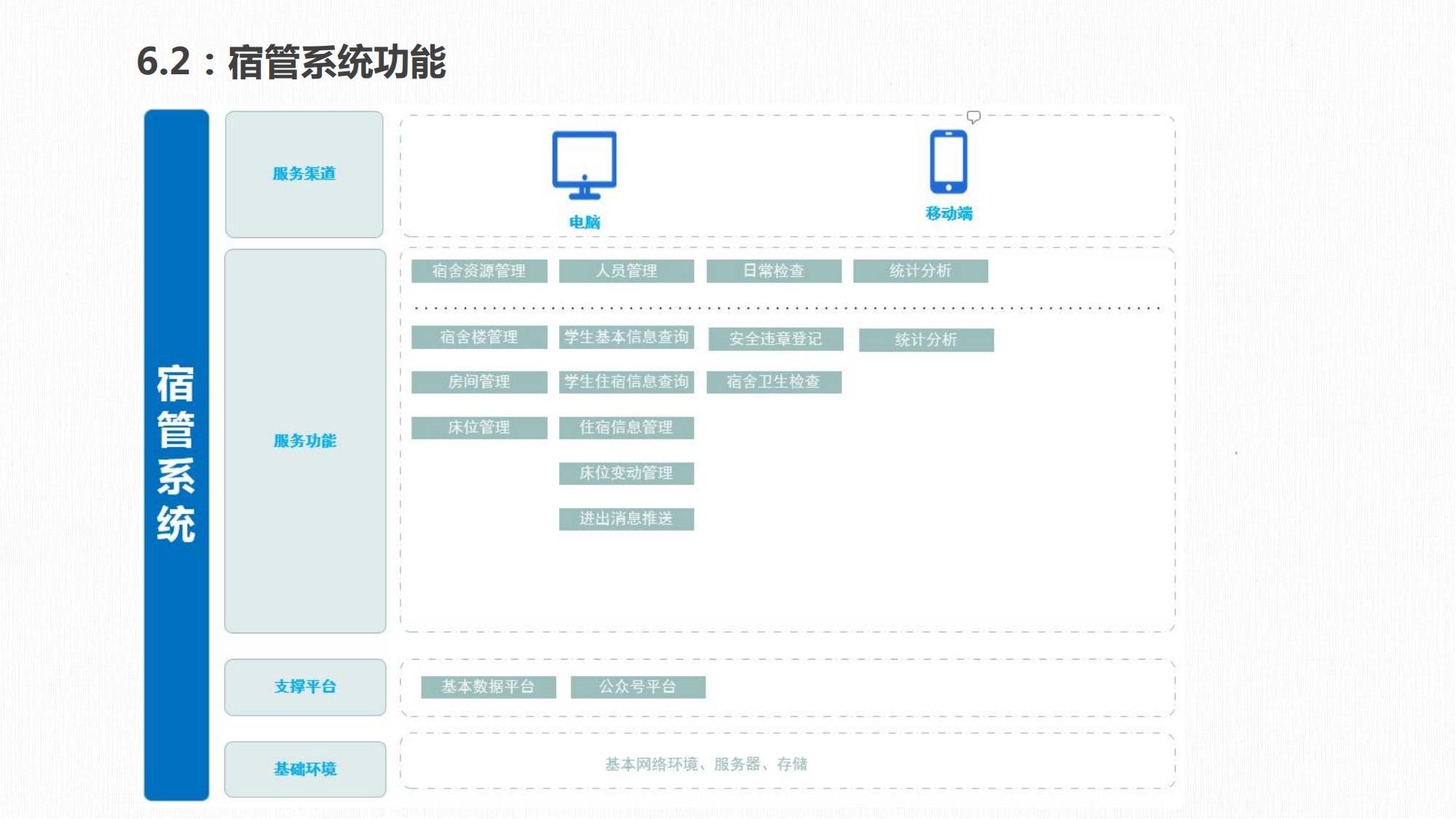The image size is (1456, 819).
Task: Click the 公众号平台 block
Action: [x=638, y=687]
